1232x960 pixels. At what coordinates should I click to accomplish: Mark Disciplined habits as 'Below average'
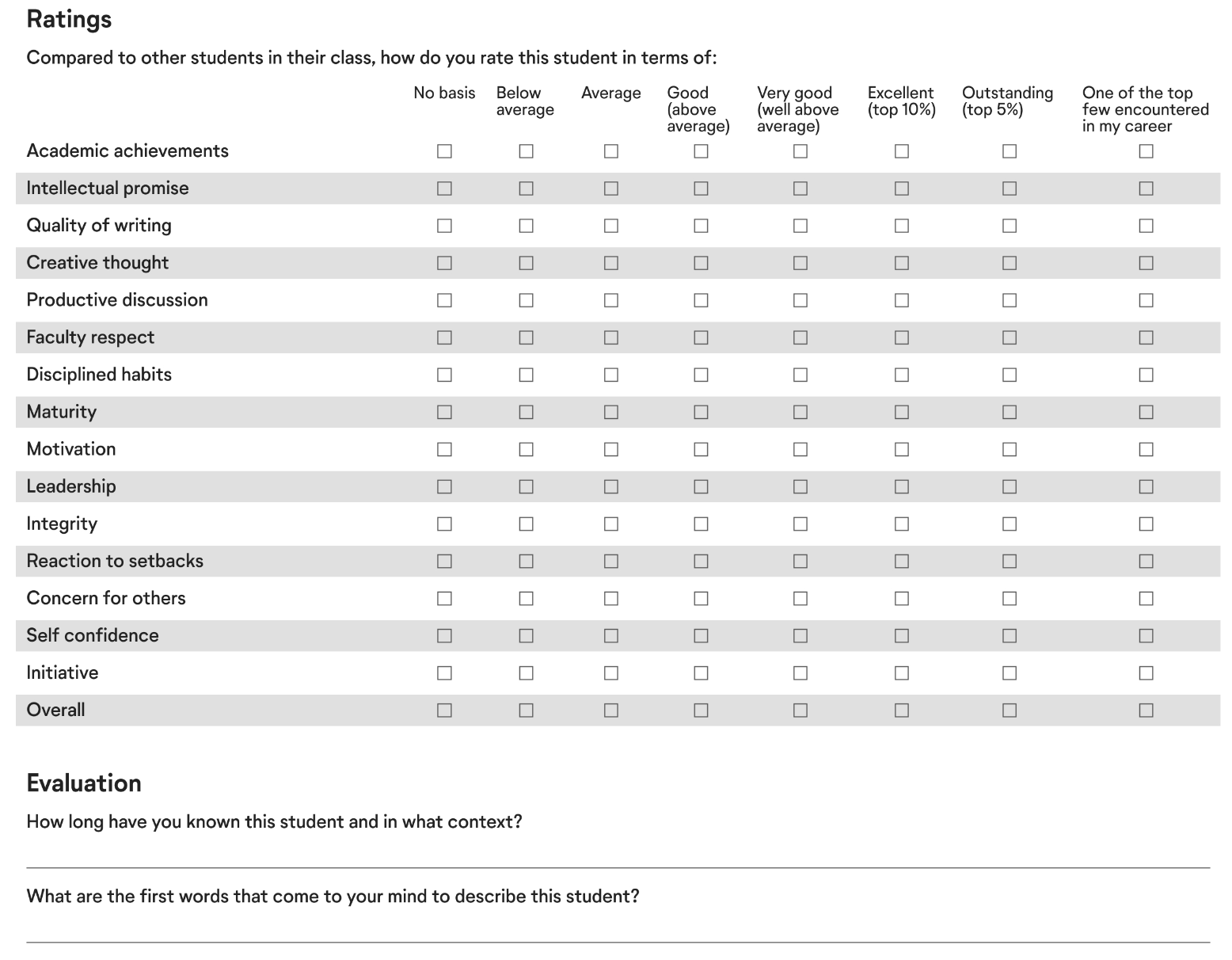[x=526, y=374]
